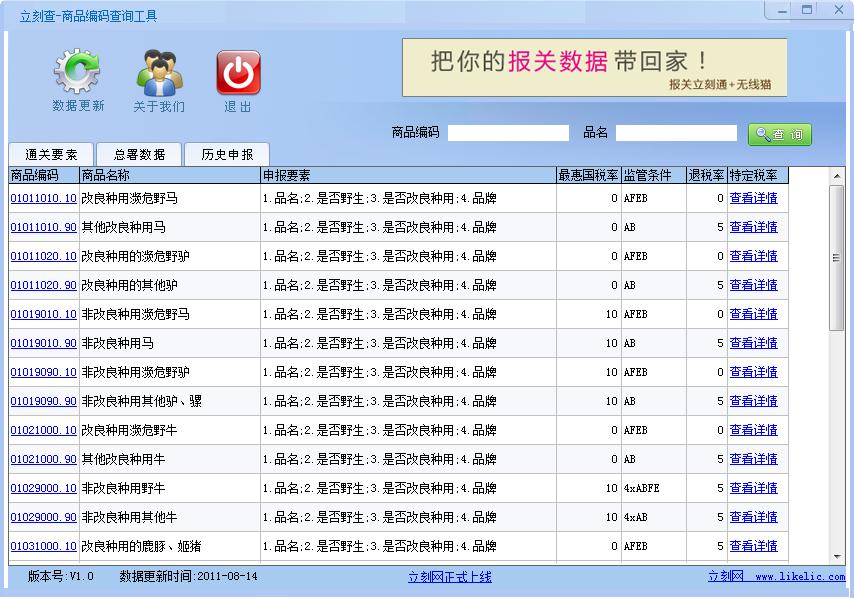Image resolution: width=854 pixels, height=598 pixels.
Task: Click the 立刻网正式上线 link
Action: [x=449, y=577]
